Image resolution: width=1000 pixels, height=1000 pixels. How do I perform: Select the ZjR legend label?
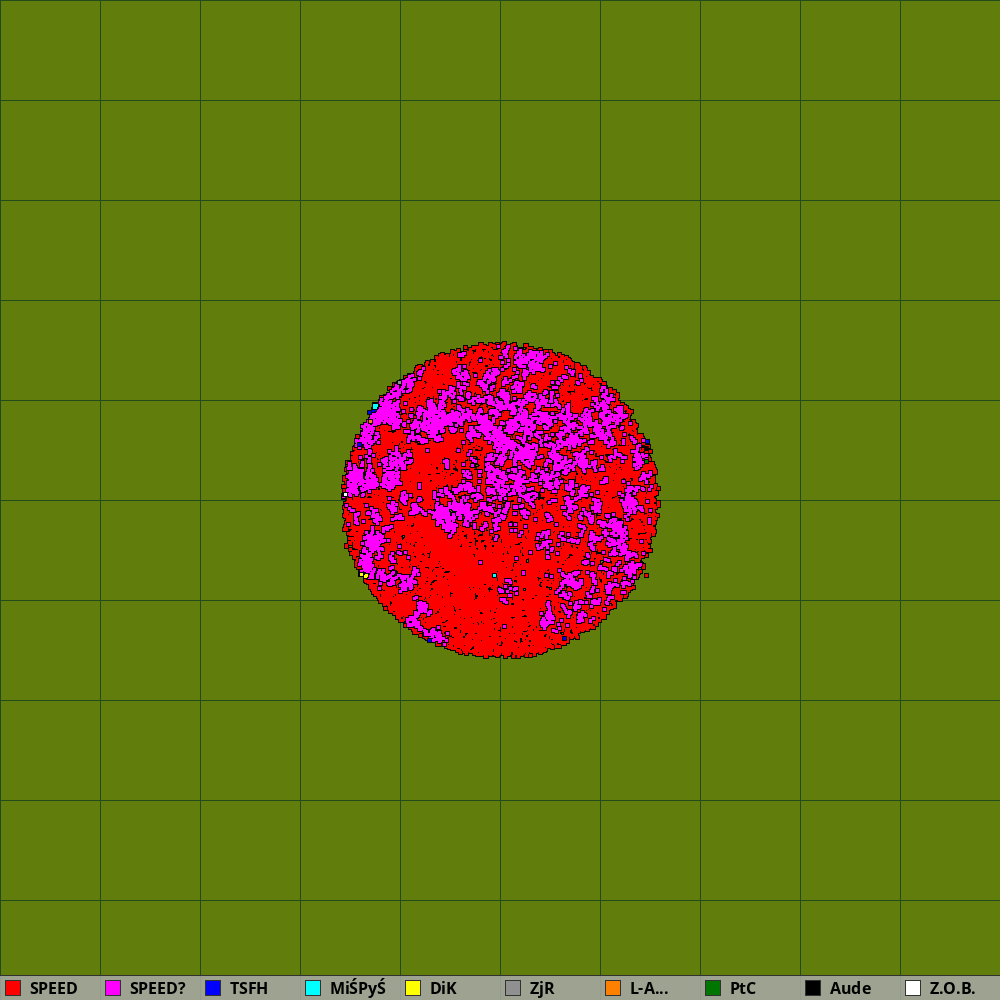click(x=542, y=989)
